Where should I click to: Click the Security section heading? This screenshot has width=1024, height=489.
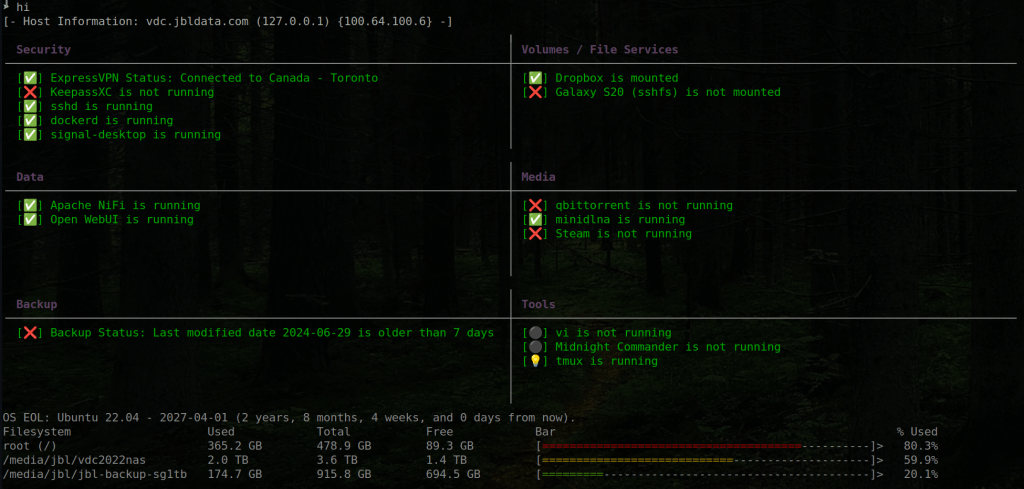(43, 49)
